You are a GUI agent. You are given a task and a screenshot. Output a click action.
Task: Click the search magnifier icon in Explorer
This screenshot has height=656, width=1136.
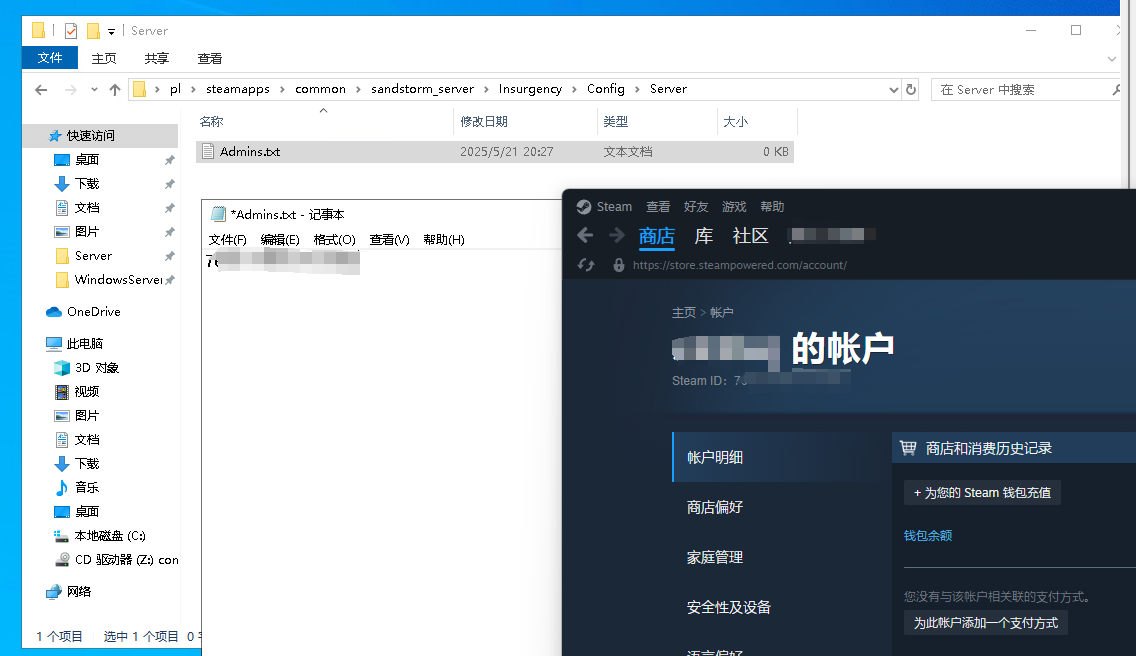pos(1116,90)
